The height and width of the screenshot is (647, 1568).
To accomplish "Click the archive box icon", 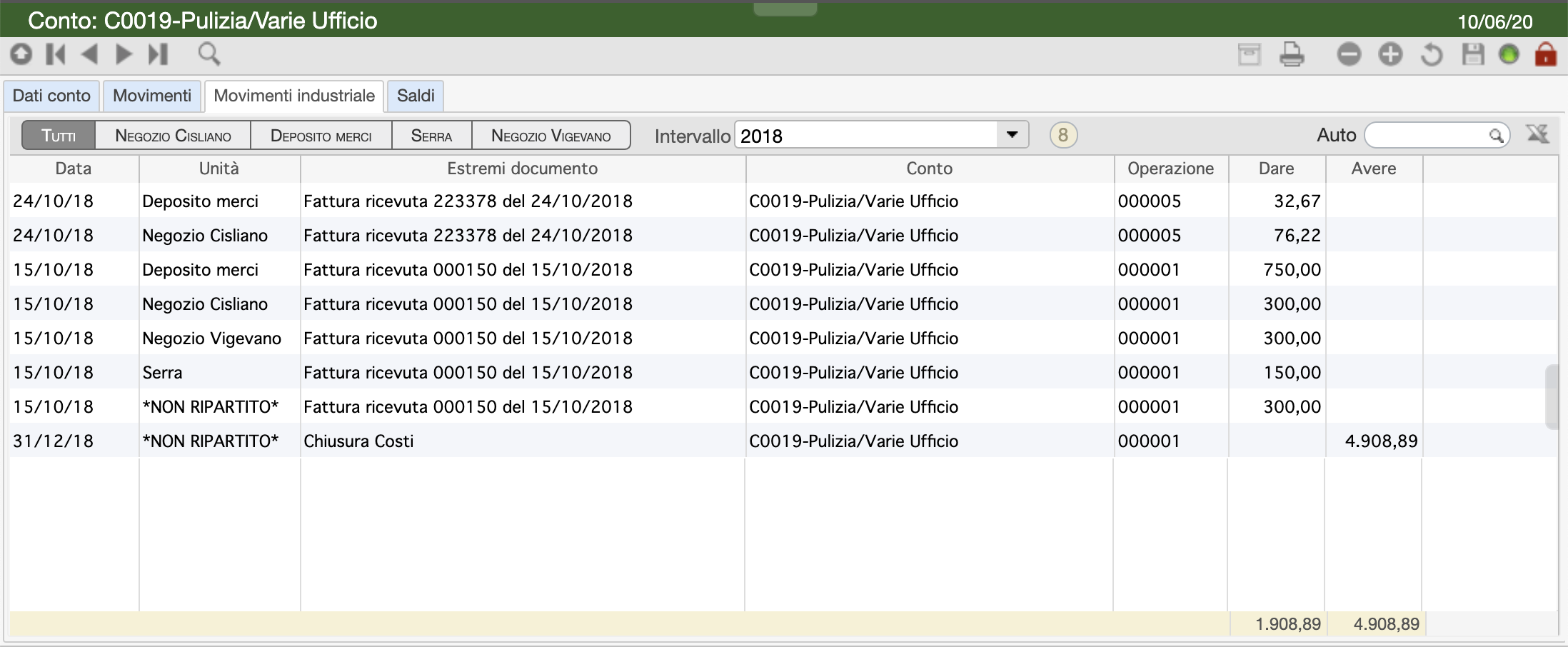I will 1250,54.
